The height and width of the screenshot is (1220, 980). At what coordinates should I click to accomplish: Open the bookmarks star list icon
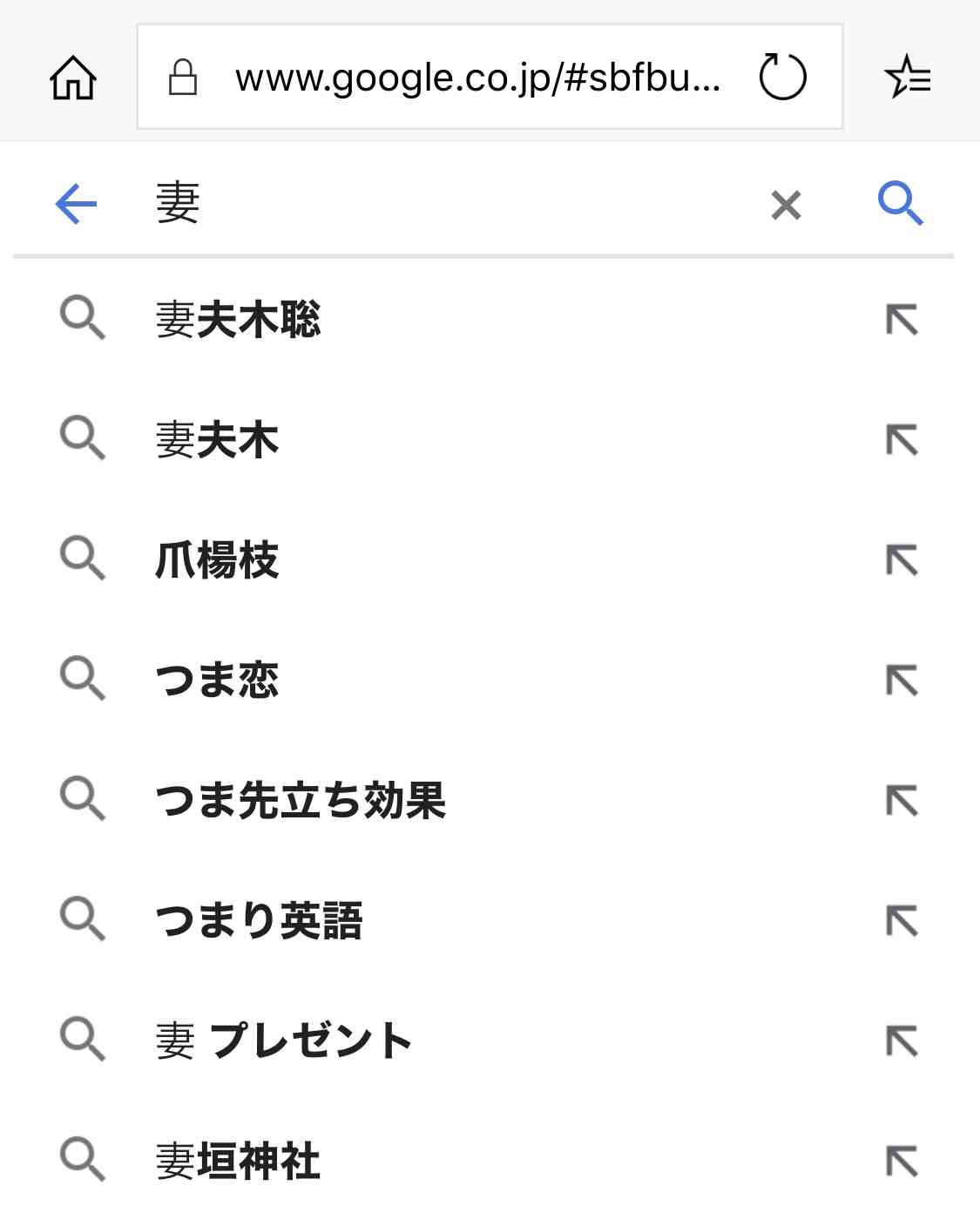907,77
